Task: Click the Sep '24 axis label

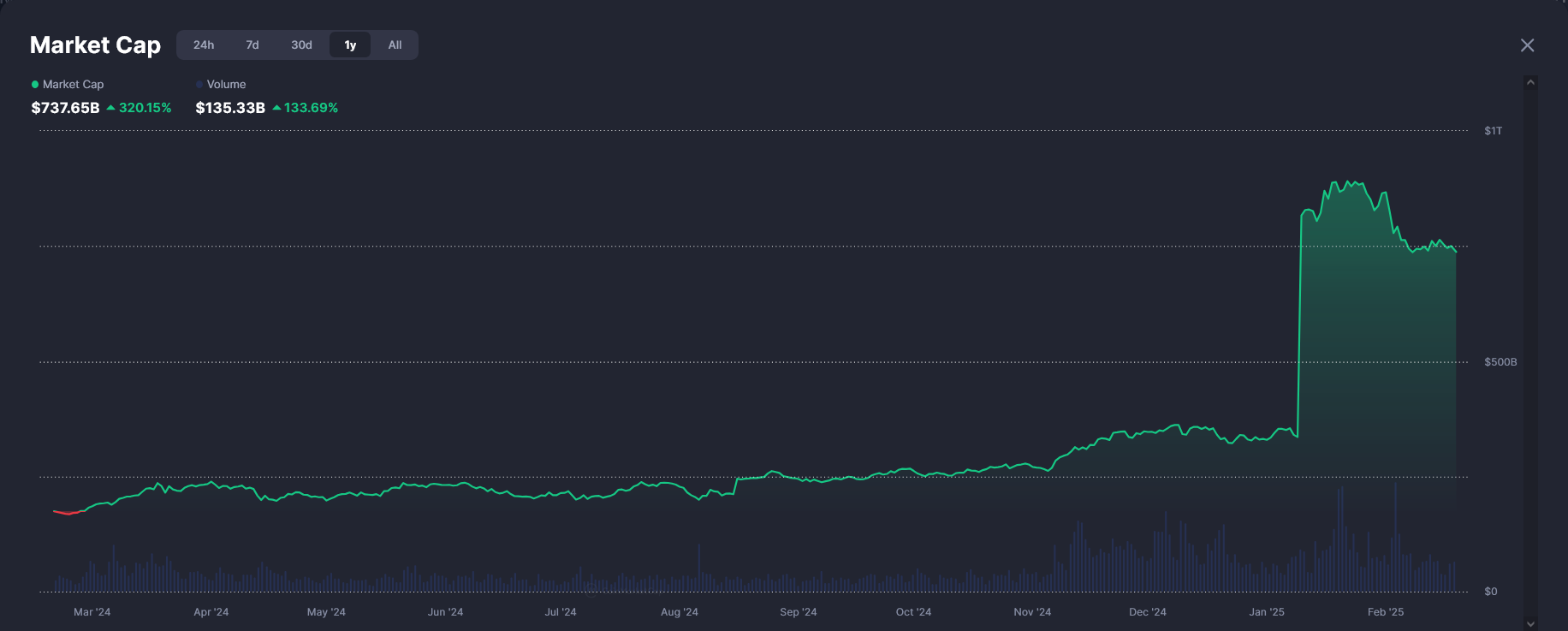Action: [x=799, y=612]
